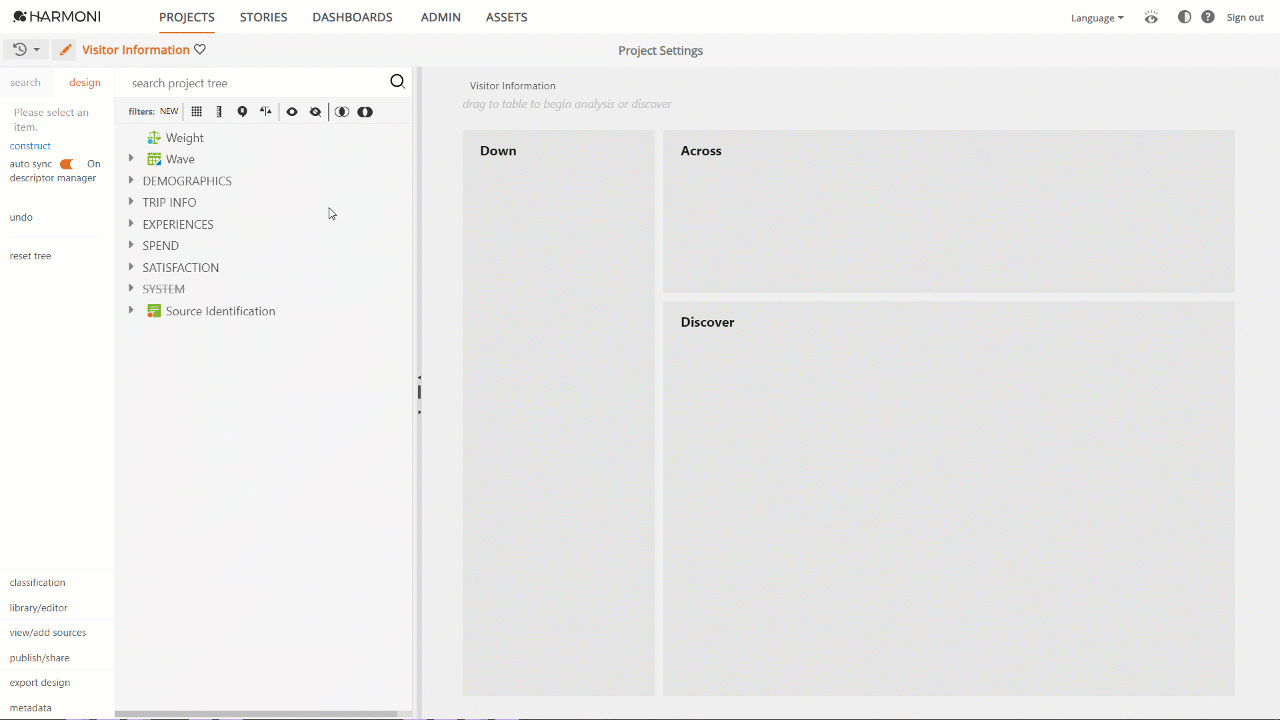Show hidden items with crossed-eye filter
The image size is (1280, 720).
[x=316, y=112]
